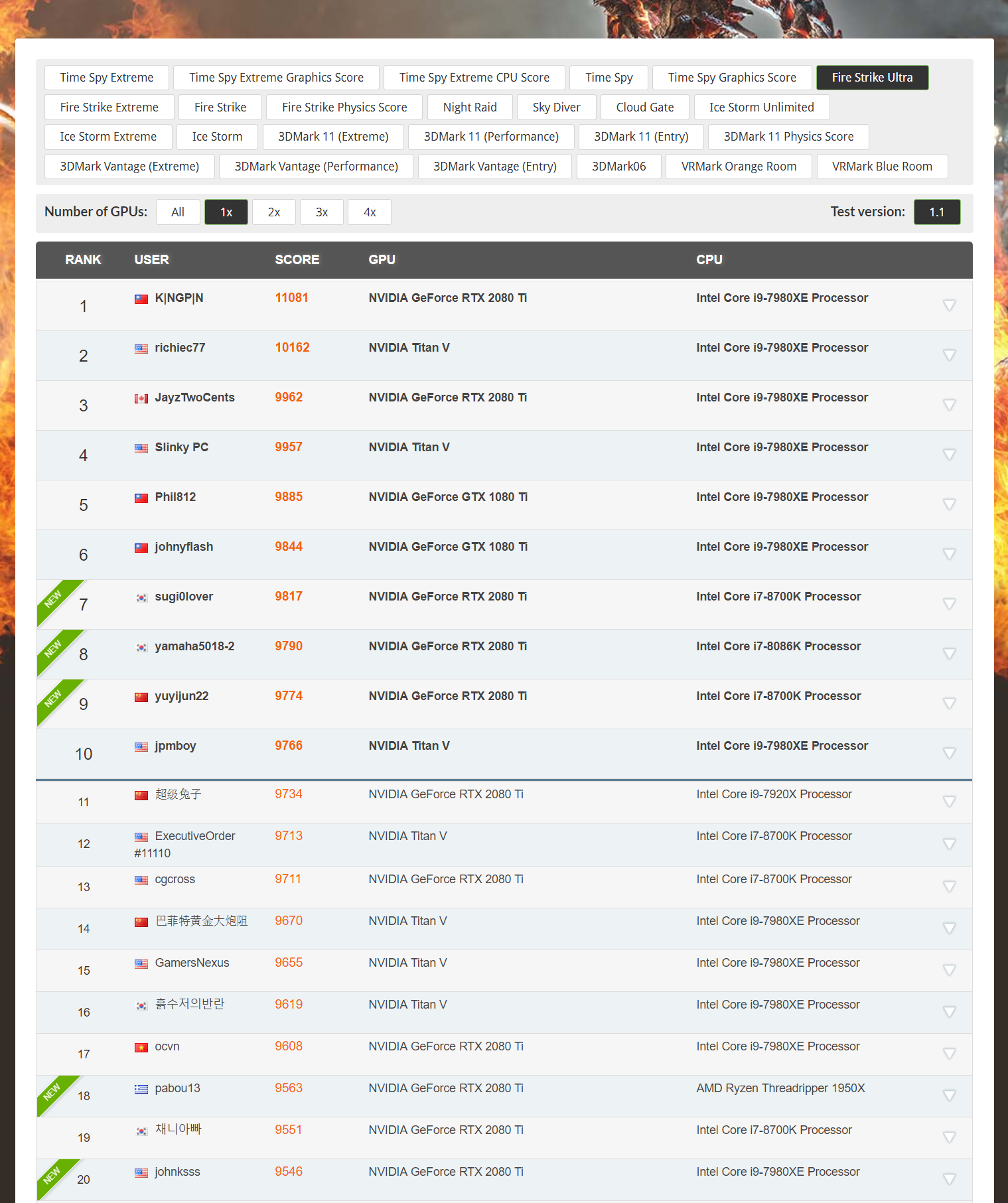The height and width of the screenshot is (1203, 1008).
Task: Filter results to 3x GPUs
Action: click(x=322, y=212)
